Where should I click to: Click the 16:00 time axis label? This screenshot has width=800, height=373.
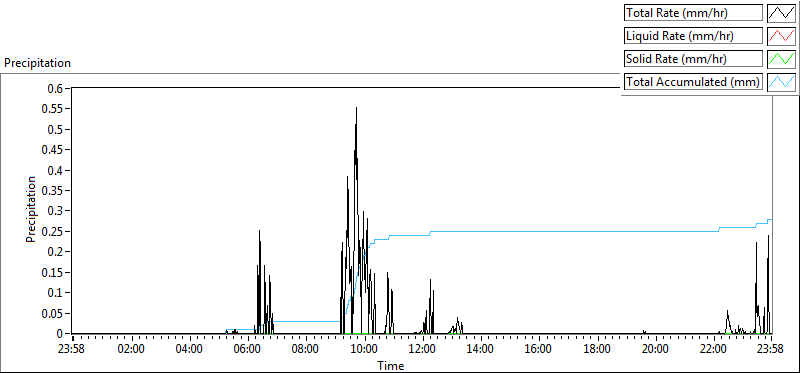[x=539, y=350]
